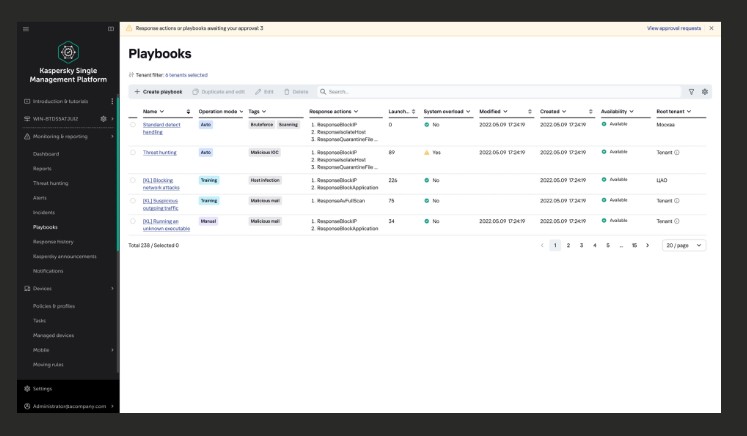Expand the Devices section in sidebar
The width and height of the screenshot is (747, 436).
(112, 288)
